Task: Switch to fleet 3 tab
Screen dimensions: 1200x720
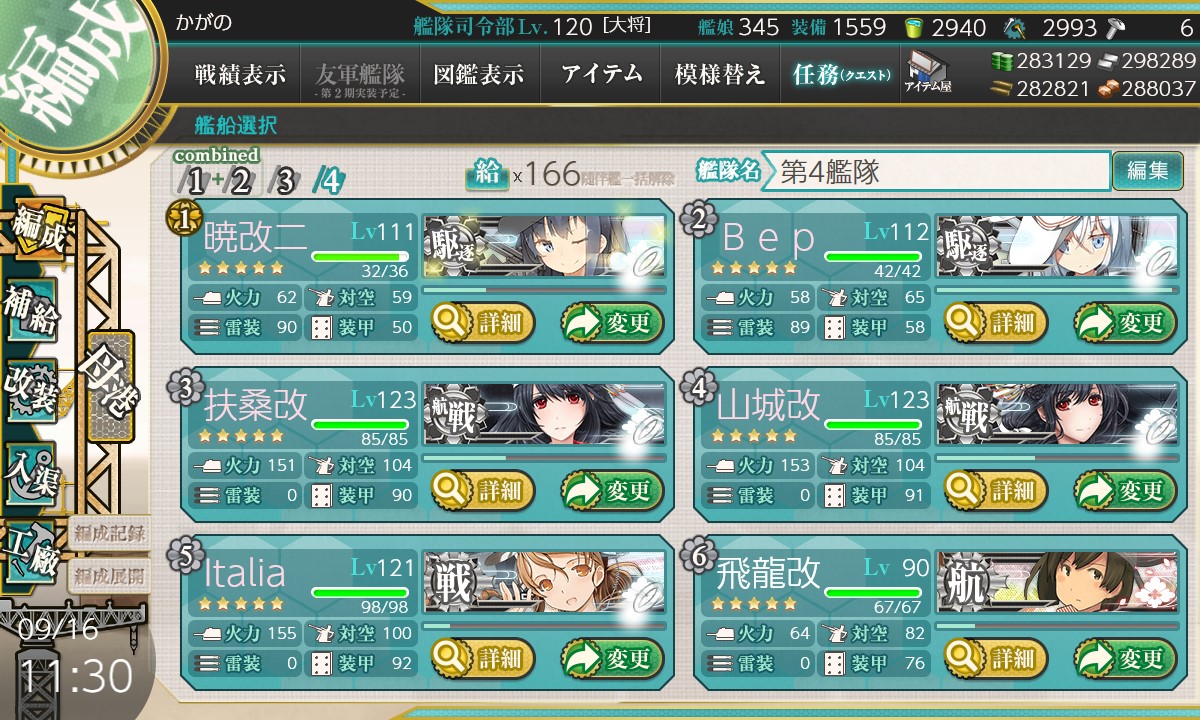Action: tap(284, 181)
